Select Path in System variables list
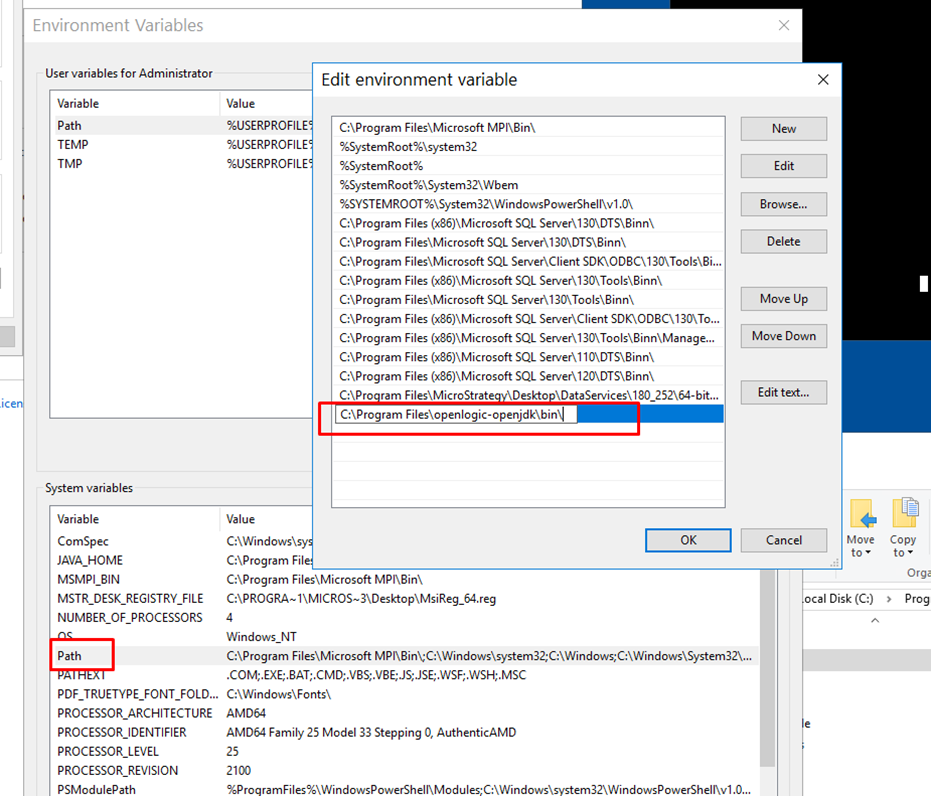 (x=405, y=656)
